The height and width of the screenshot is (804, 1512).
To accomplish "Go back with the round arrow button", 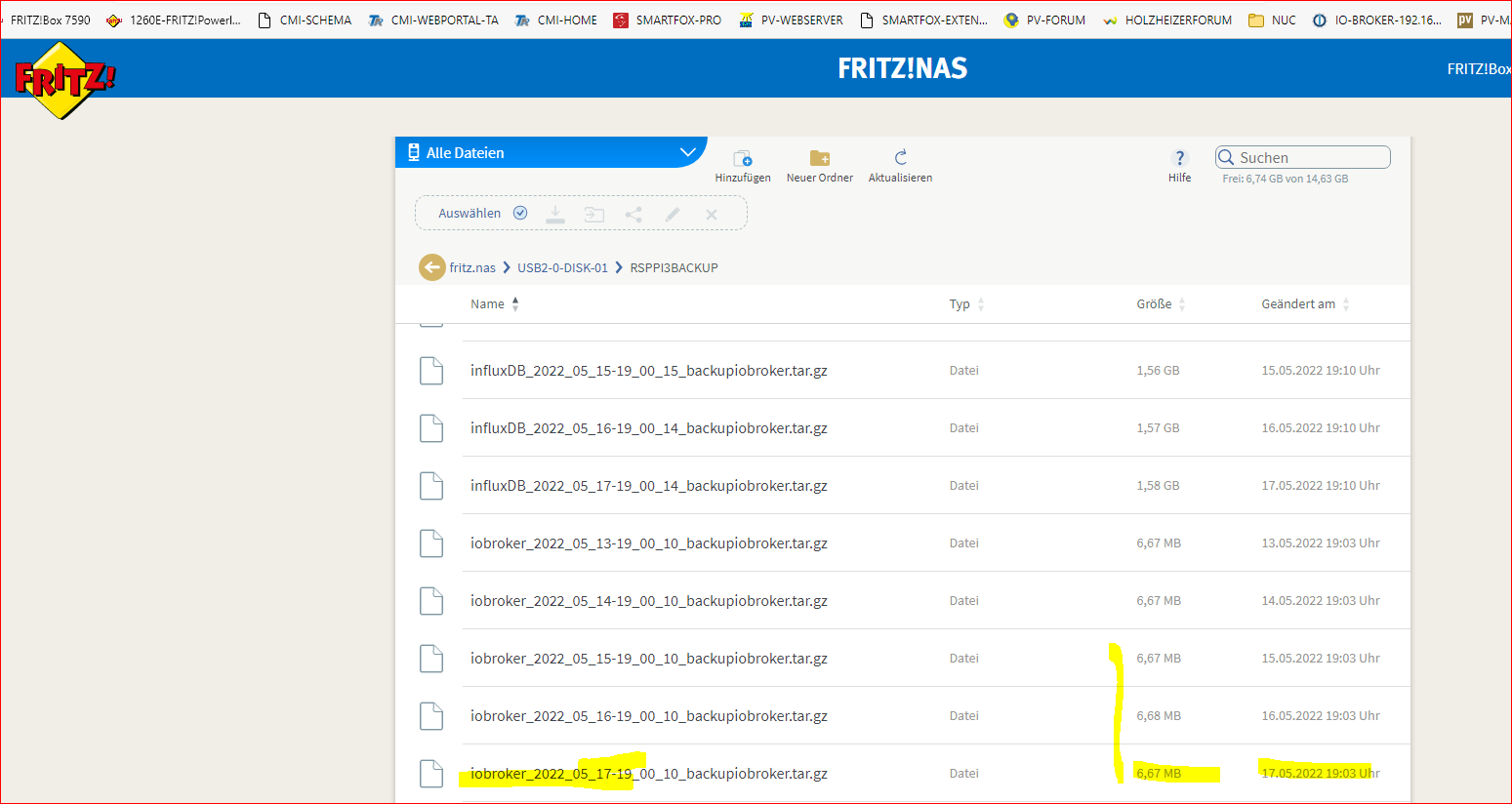I will (432, 267).
